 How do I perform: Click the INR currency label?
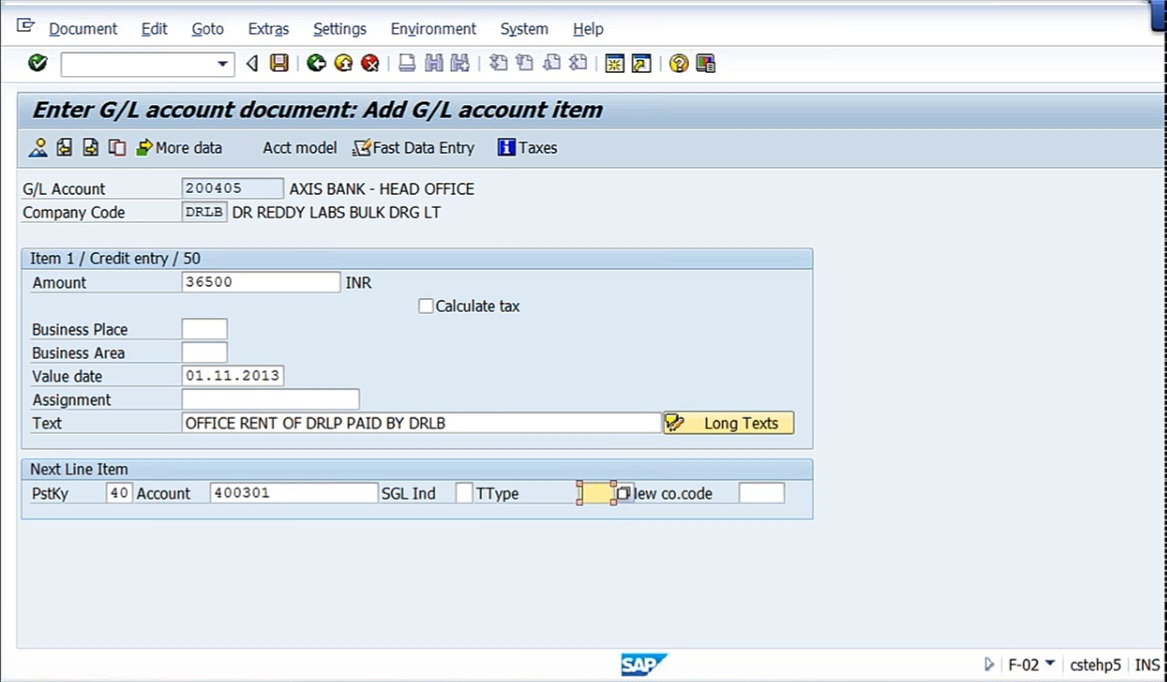[x=359, y=283]
